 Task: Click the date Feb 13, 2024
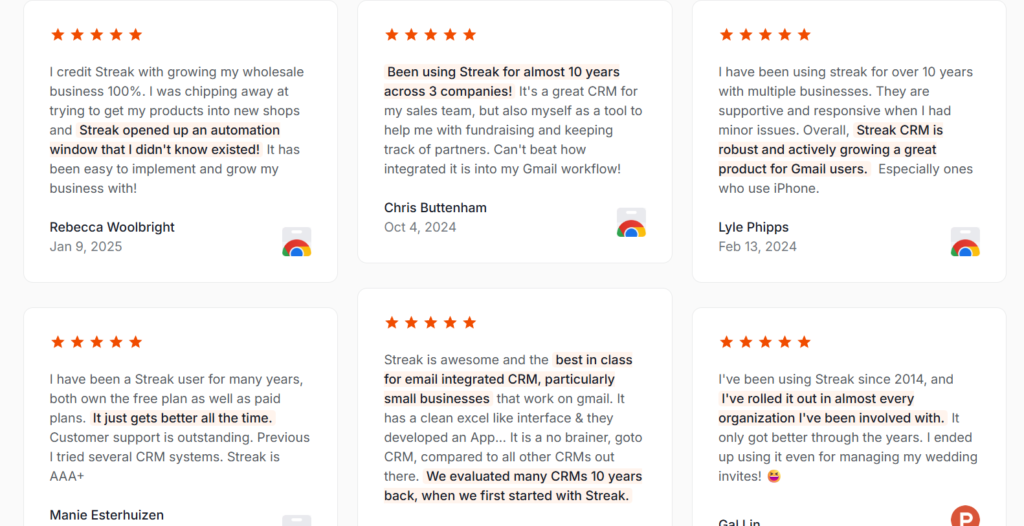[x=758, y=247]
